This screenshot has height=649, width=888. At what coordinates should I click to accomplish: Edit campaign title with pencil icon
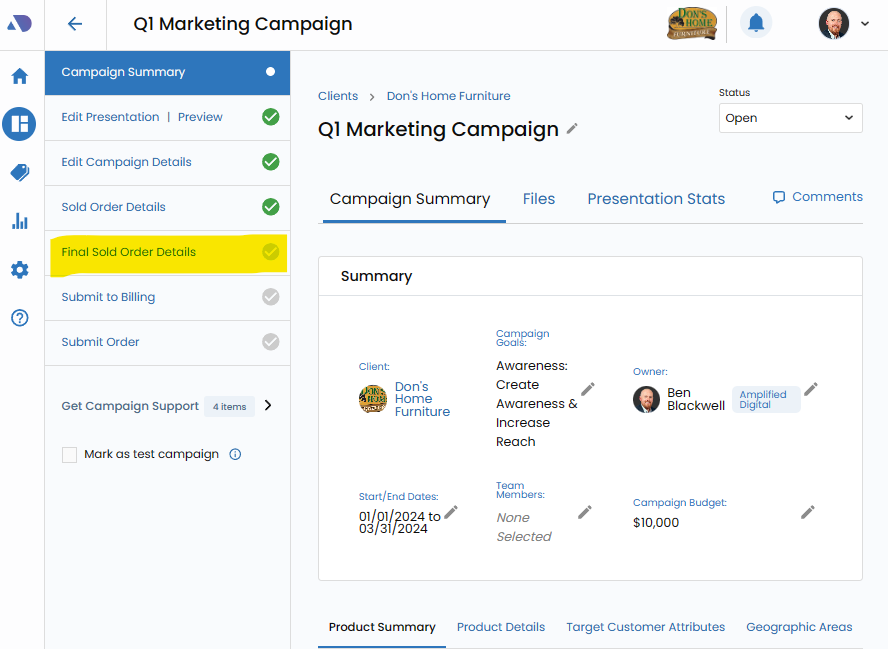click(x=572, y=129)
